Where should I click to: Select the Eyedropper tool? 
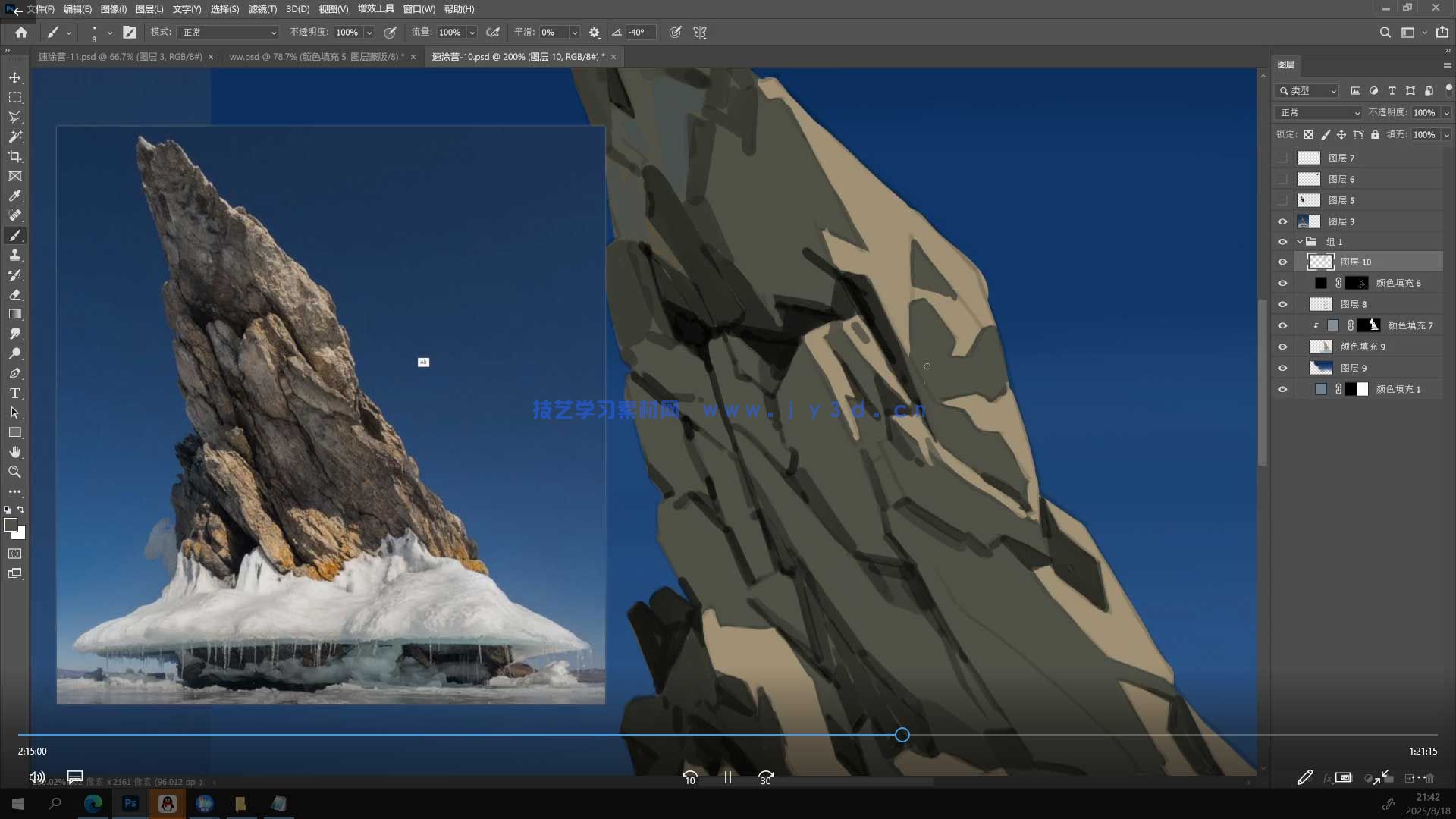[x=15, y=196]
